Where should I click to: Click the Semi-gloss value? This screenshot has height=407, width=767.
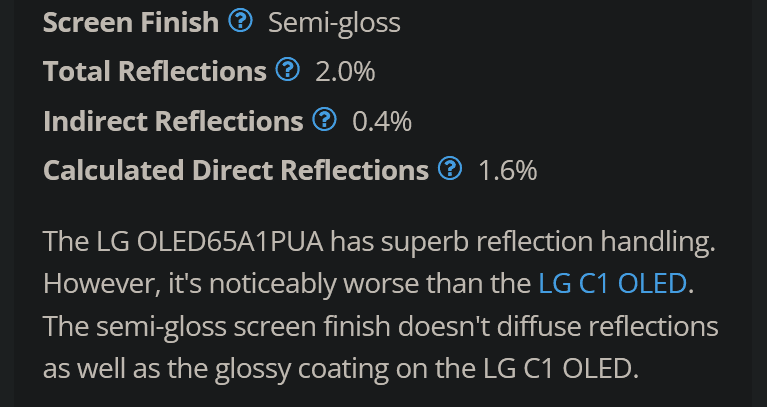pos(335,23)
